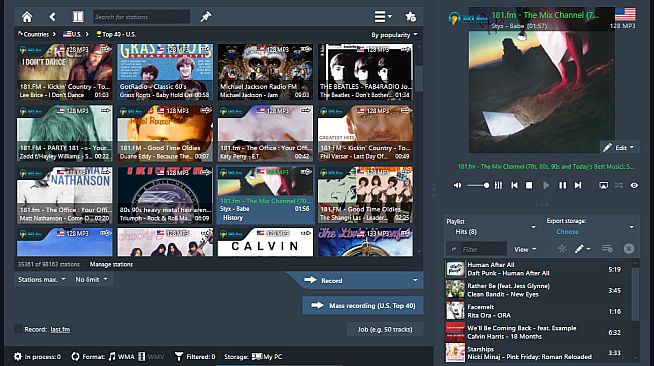Select track Facemelt by Rita Ora

[x=538, y=311]
